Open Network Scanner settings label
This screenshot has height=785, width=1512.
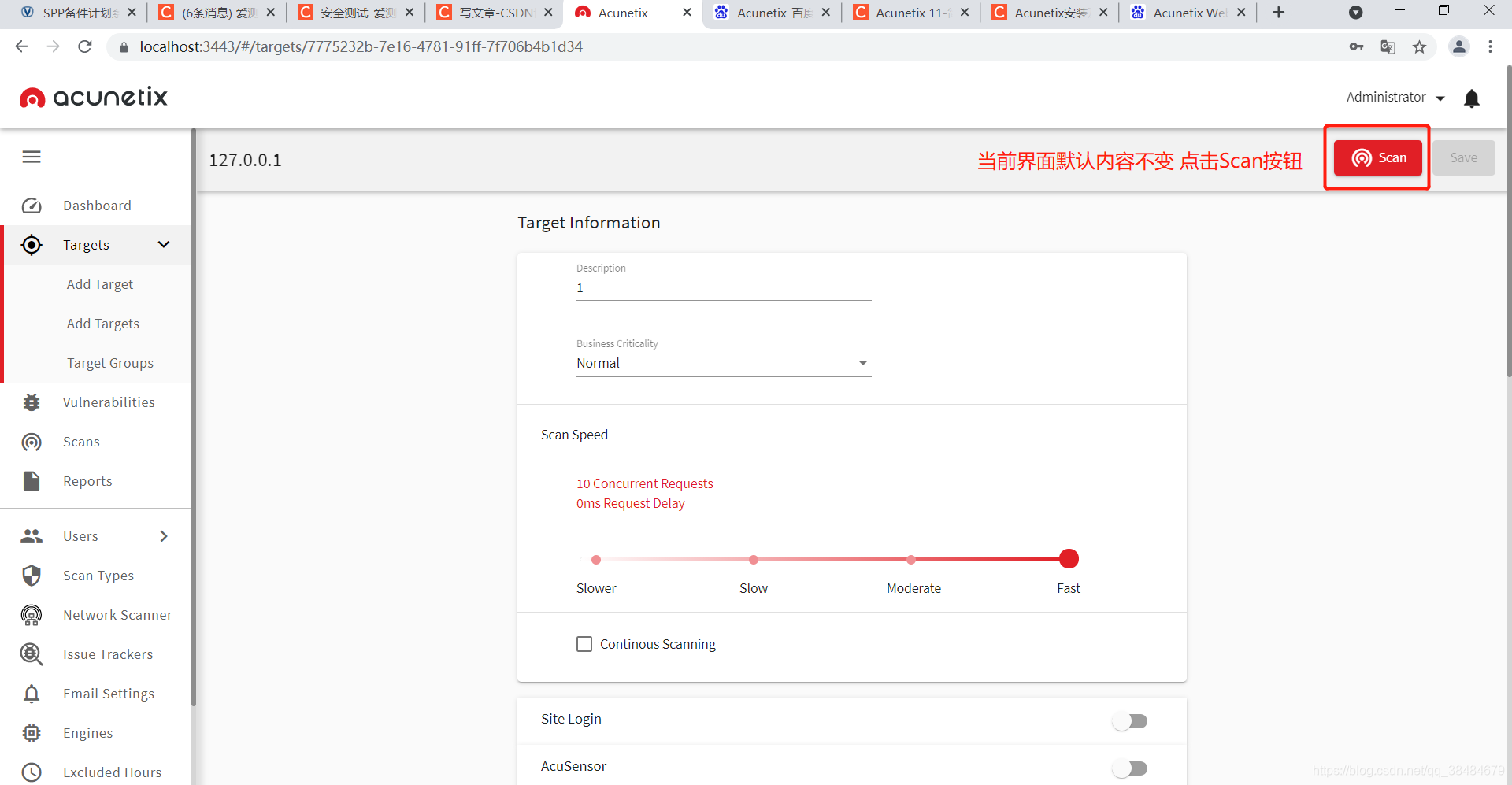coord(117,615)
